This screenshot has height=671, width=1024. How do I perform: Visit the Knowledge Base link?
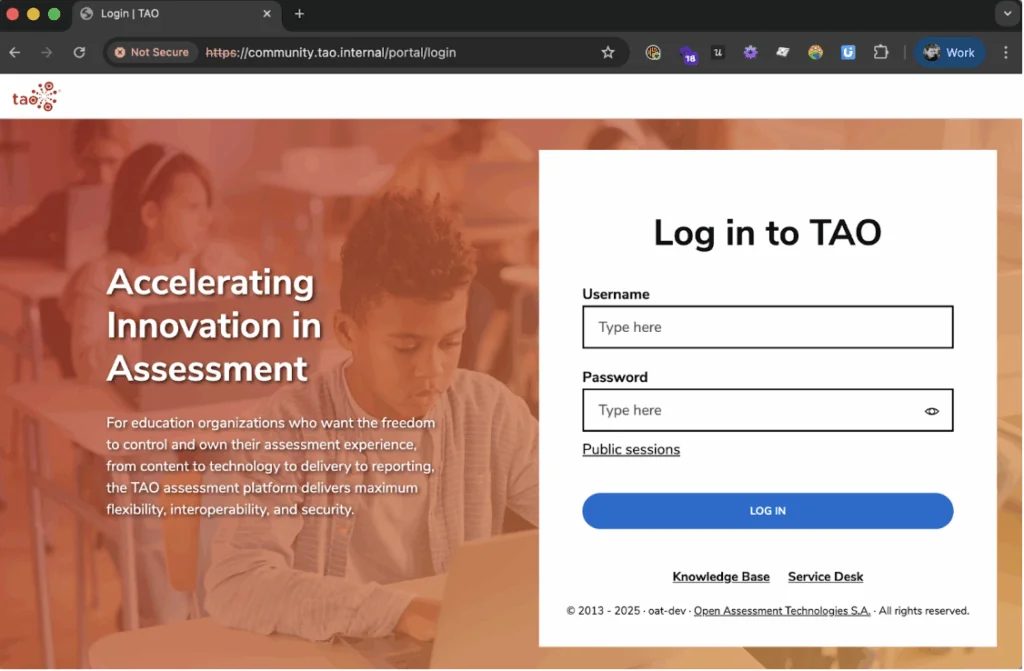click(721, 576)
